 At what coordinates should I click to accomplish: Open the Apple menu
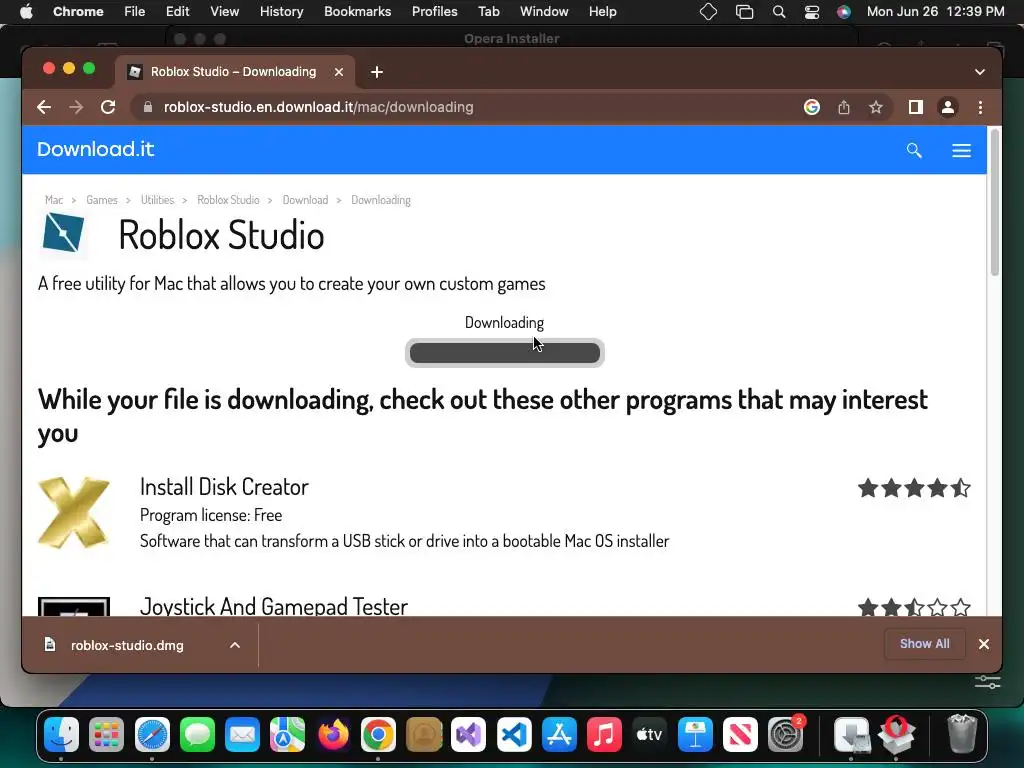[26, 12]
